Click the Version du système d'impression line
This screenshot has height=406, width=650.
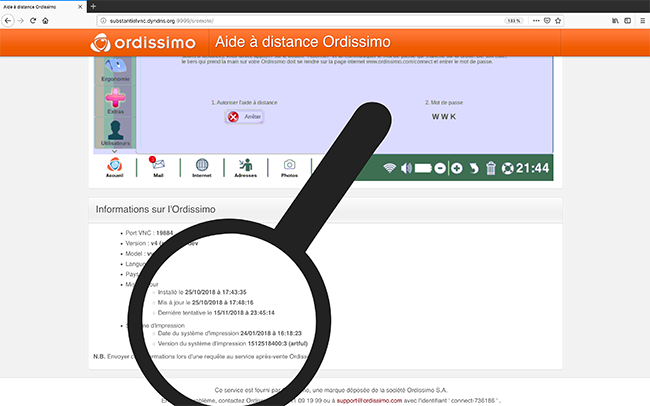click(233, 343)
